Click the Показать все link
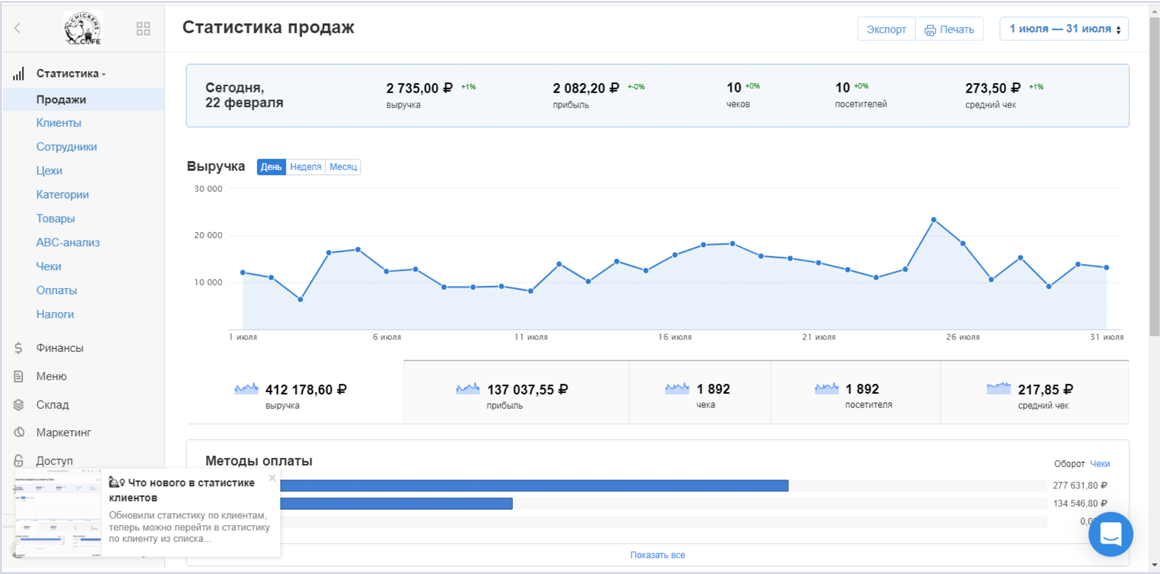Screen dimensions: 1160x574 click(x=658, y=555)
